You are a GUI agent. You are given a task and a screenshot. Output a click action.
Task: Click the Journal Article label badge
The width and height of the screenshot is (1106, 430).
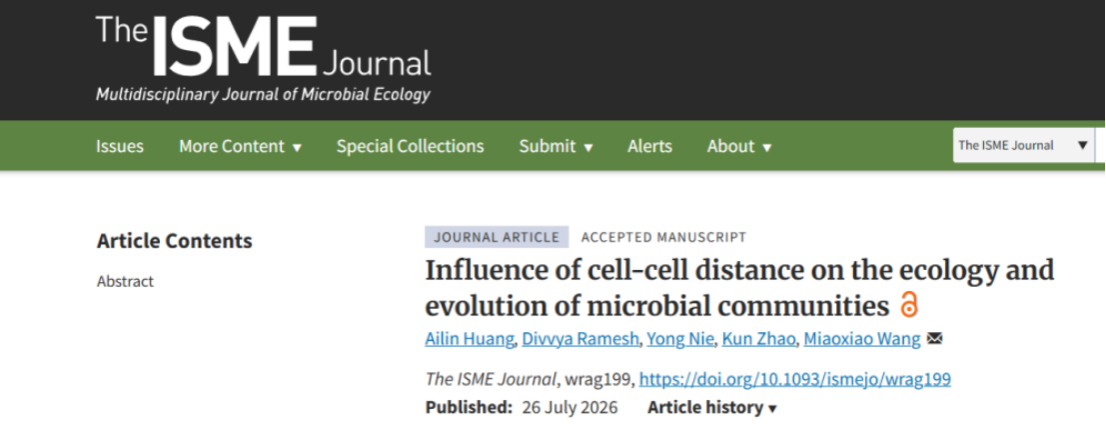point(497,237)
